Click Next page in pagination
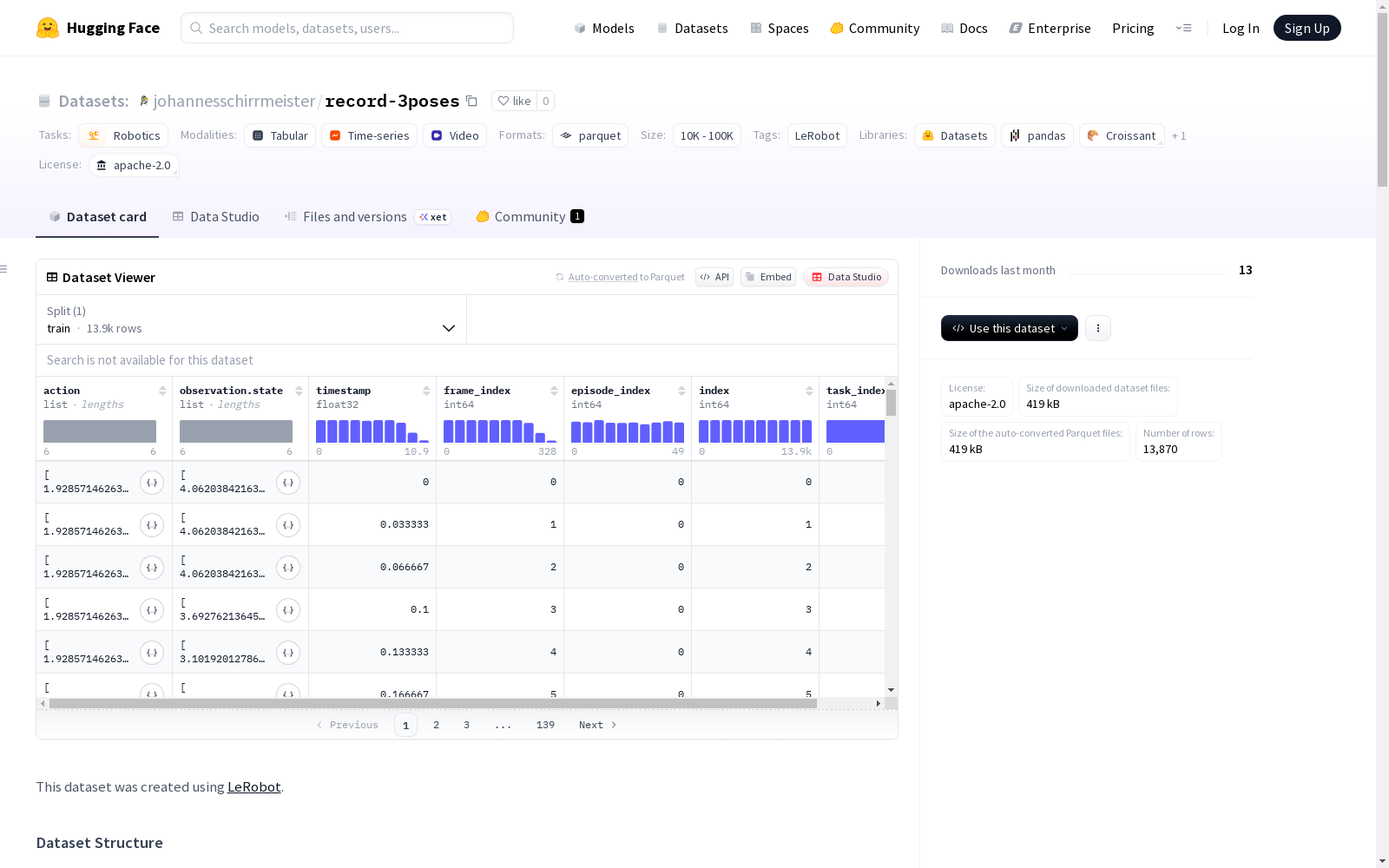 tap(598, 725)
